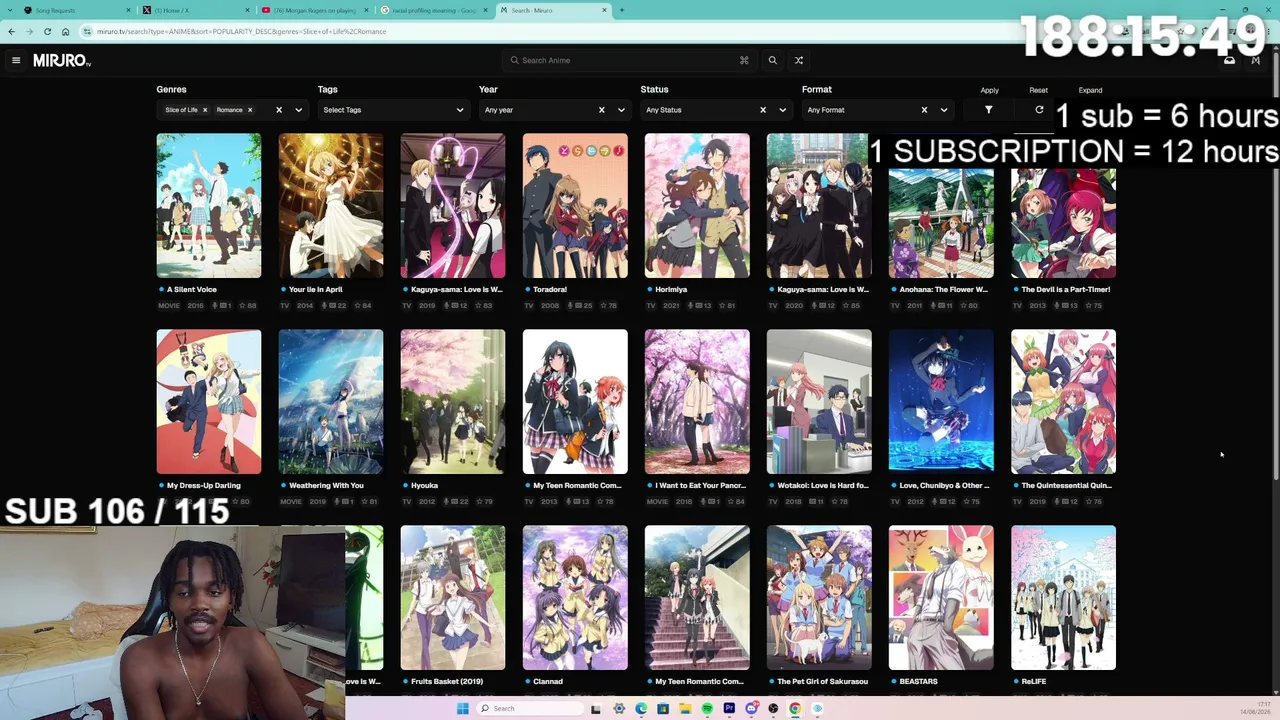Open OBS Studio from the taskbar

pos(773,709)
